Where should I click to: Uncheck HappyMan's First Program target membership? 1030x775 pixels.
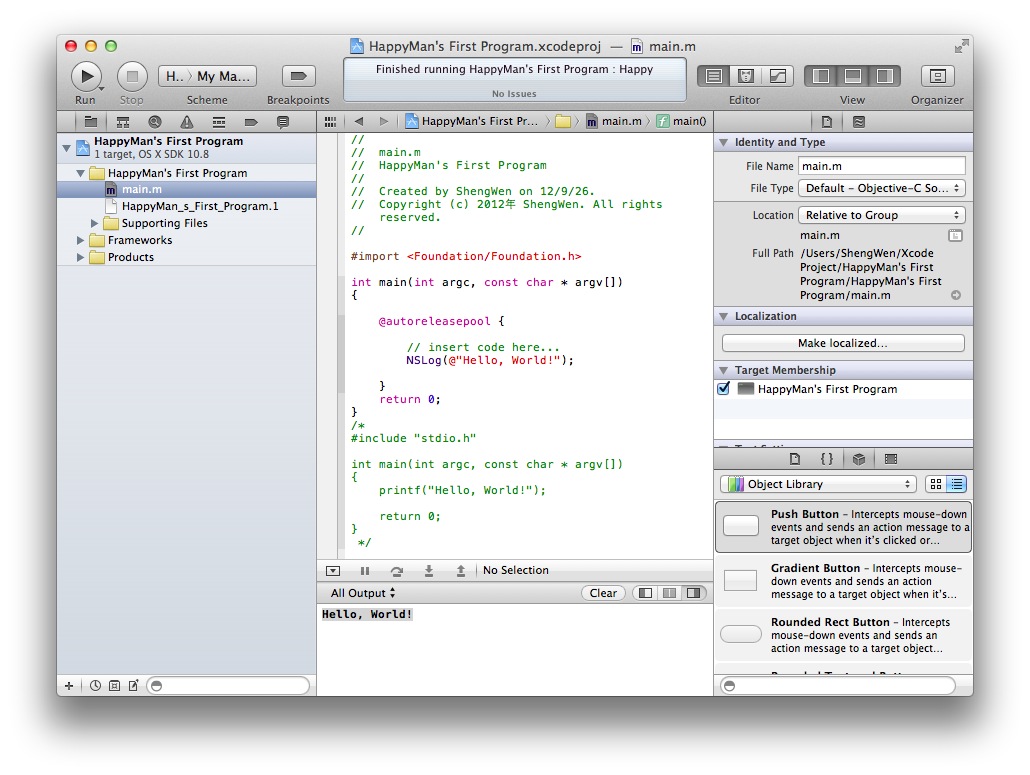724,389
